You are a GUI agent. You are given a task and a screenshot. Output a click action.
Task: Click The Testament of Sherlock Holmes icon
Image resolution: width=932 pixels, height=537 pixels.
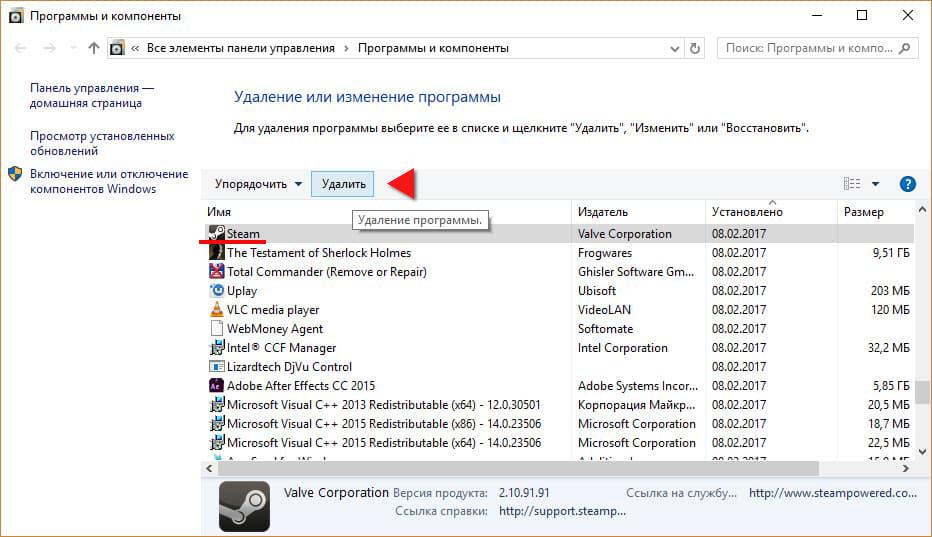tap(216, 252)
